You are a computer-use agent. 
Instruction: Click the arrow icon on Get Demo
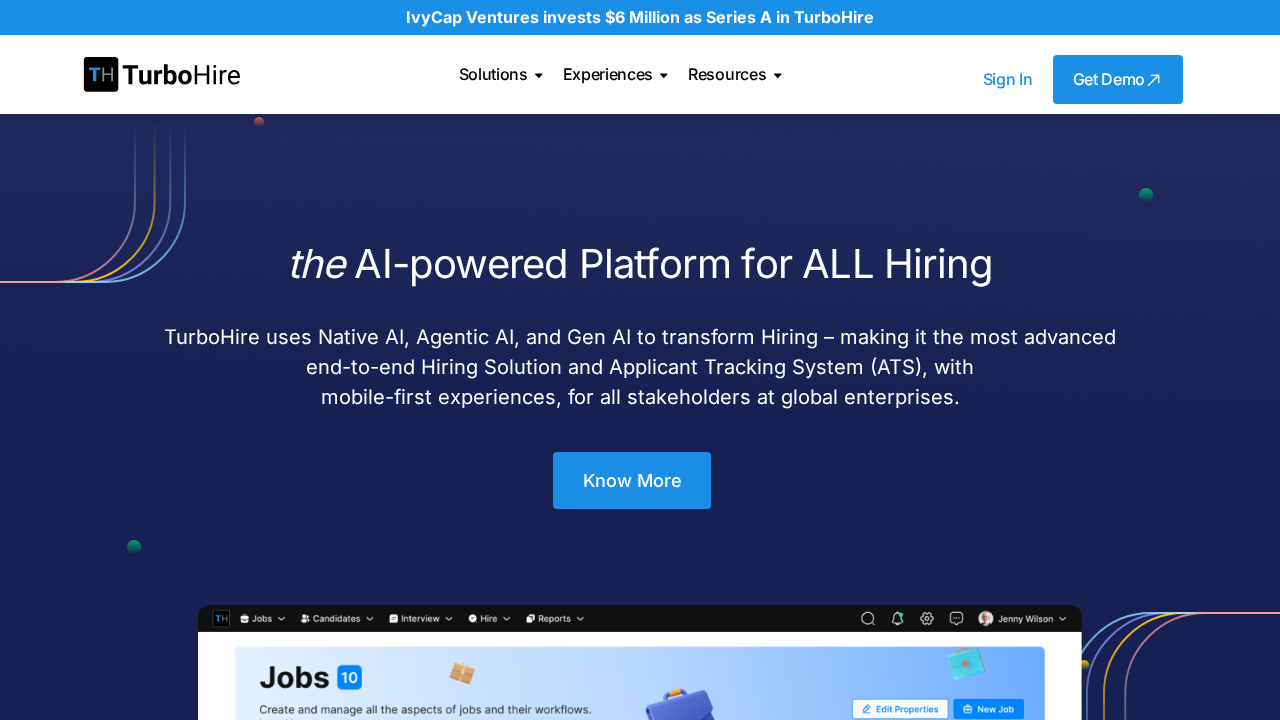(x=1154, y=80)
